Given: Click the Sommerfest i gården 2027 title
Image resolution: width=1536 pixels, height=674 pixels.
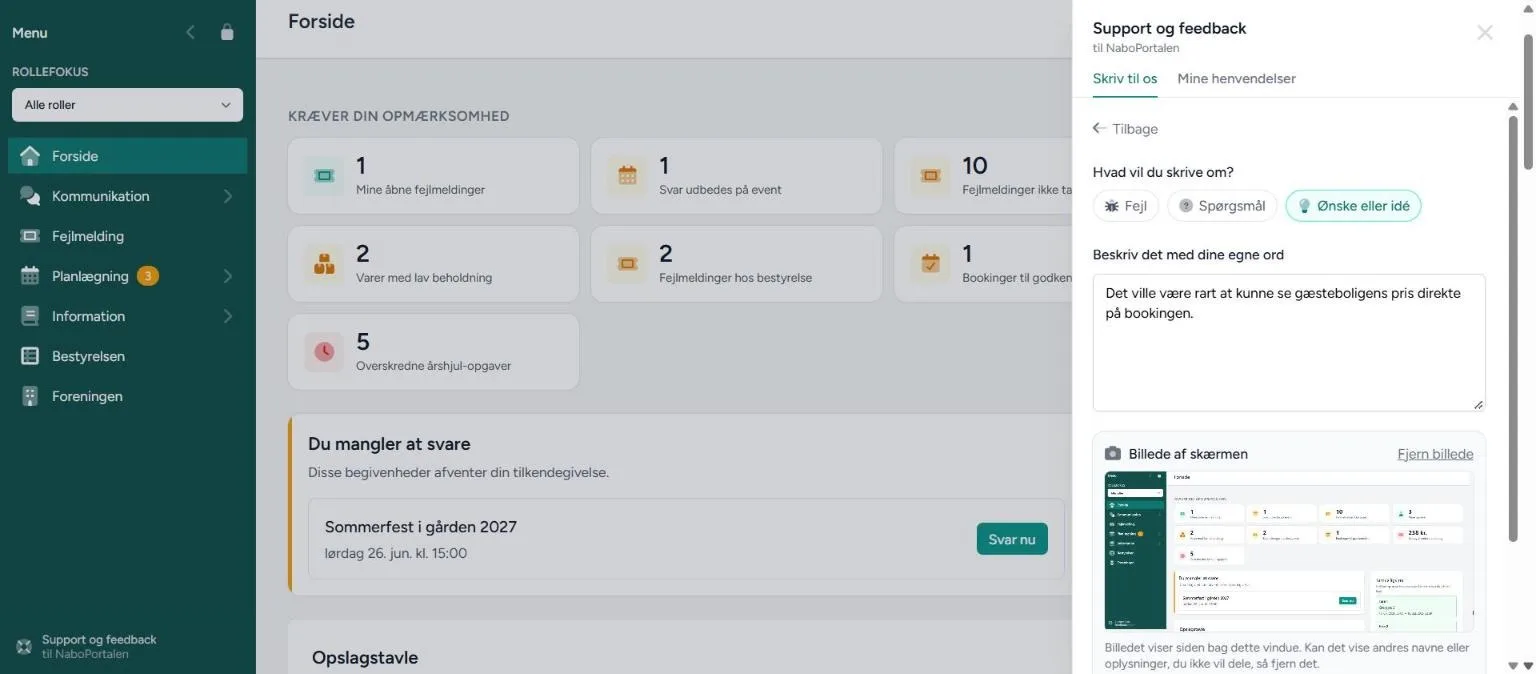Looking at the screenshot, I should pyautogui.click(x=421, y=527).
